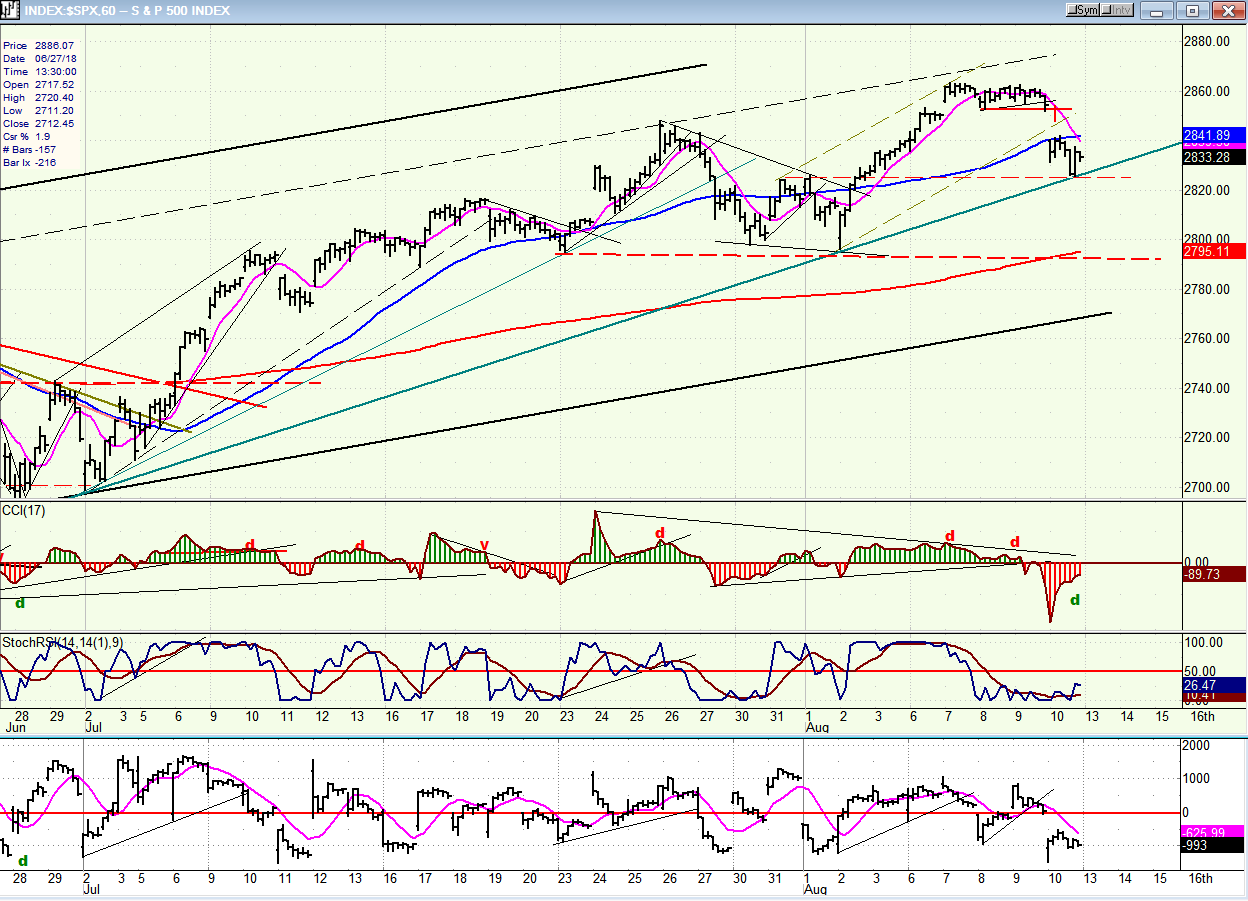Click the 16th date label on bottom axis
1248x901 pixels.
pyautogui.click(x=1200, y=878)
